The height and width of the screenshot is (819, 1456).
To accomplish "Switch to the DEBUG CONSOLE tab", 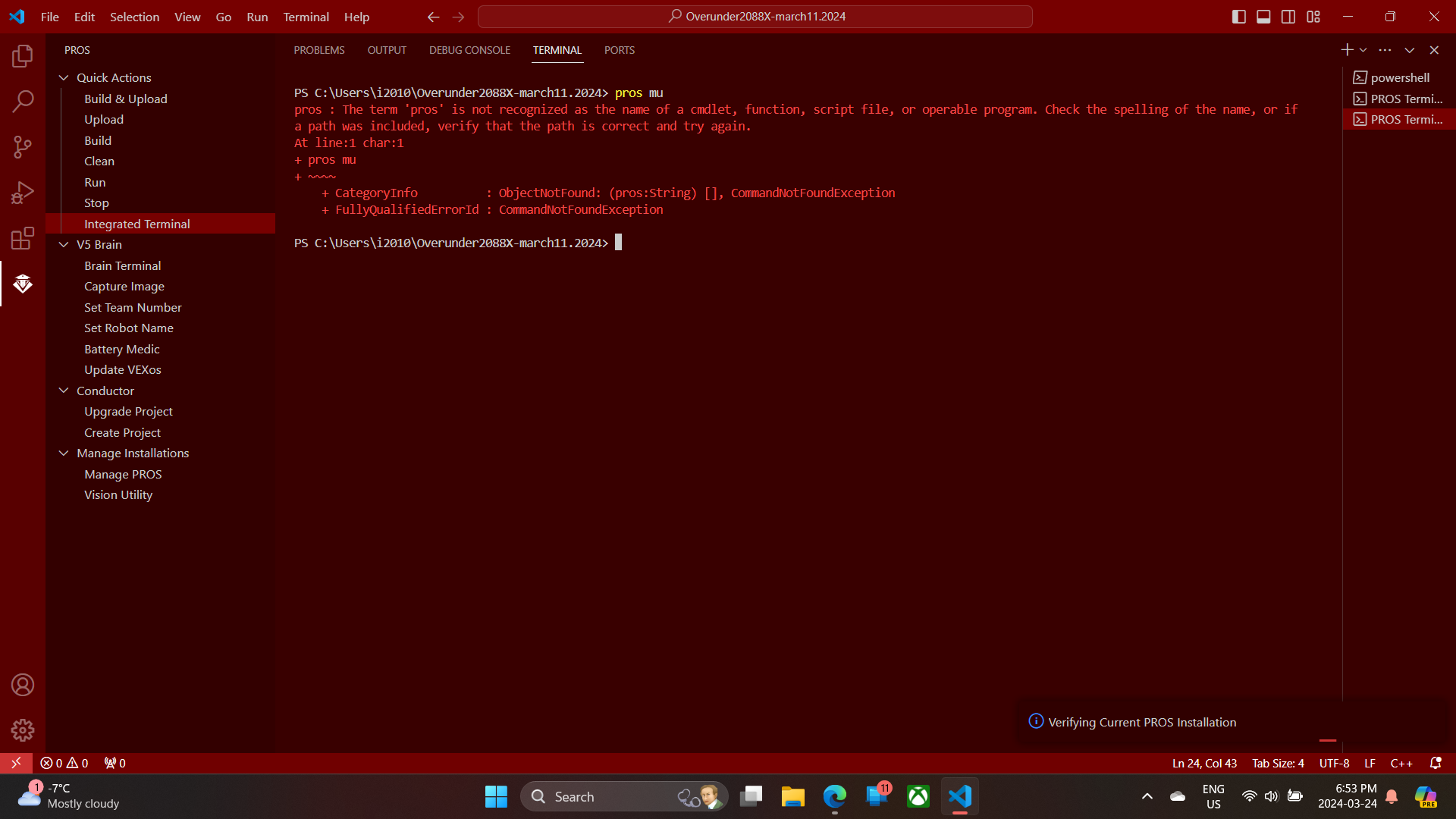I will [x=469, y=50].
